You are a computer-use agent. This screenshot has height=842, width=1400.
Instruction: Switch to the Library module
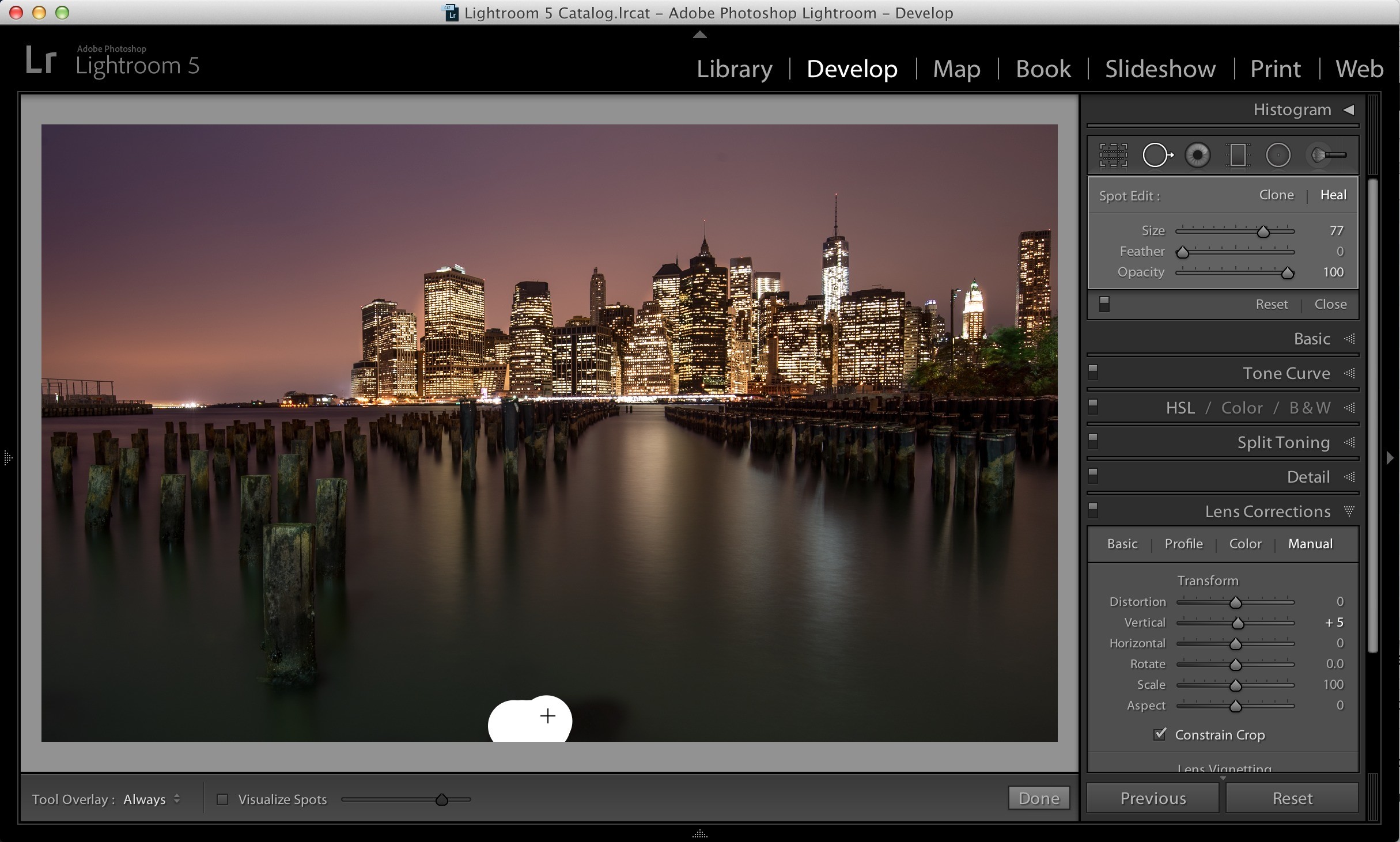735,69
